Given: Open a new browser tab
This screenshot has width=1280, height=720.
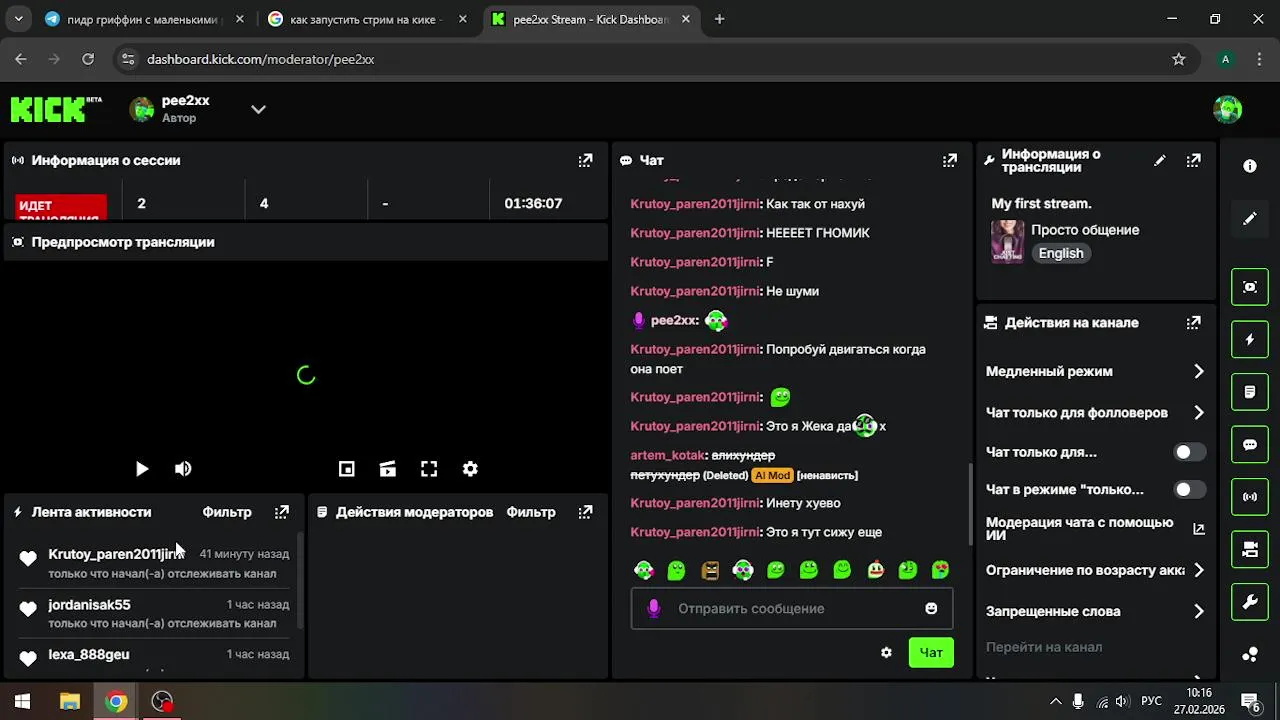Looking at the screenshot, I should [719, 19].
